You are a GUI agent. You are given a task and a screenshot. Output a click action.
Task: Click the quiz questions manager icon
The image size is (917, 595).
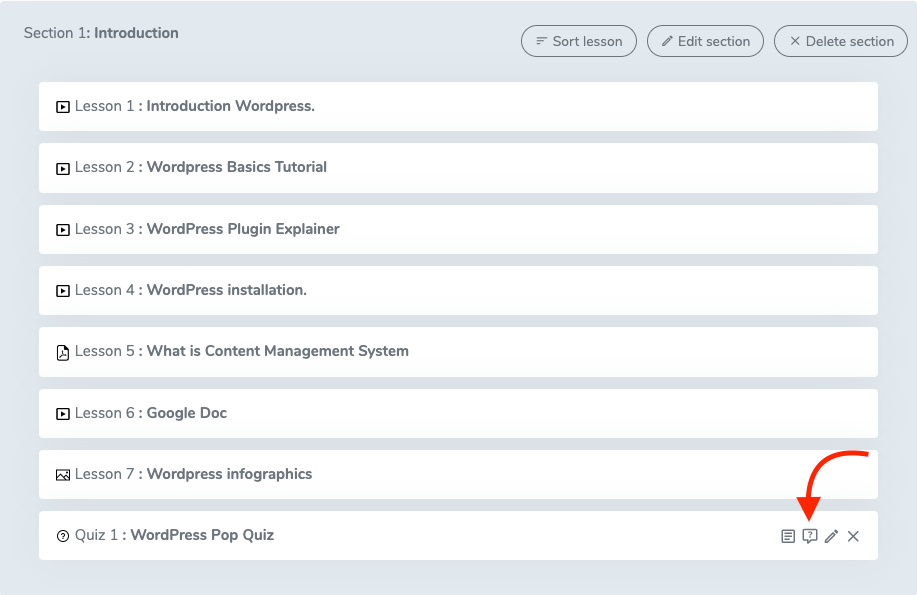click(810, 537)
